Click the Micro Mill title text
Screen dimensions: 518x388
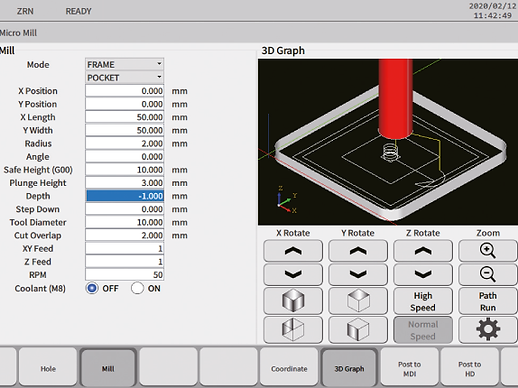pyautogui.click(x=18, y=33)
